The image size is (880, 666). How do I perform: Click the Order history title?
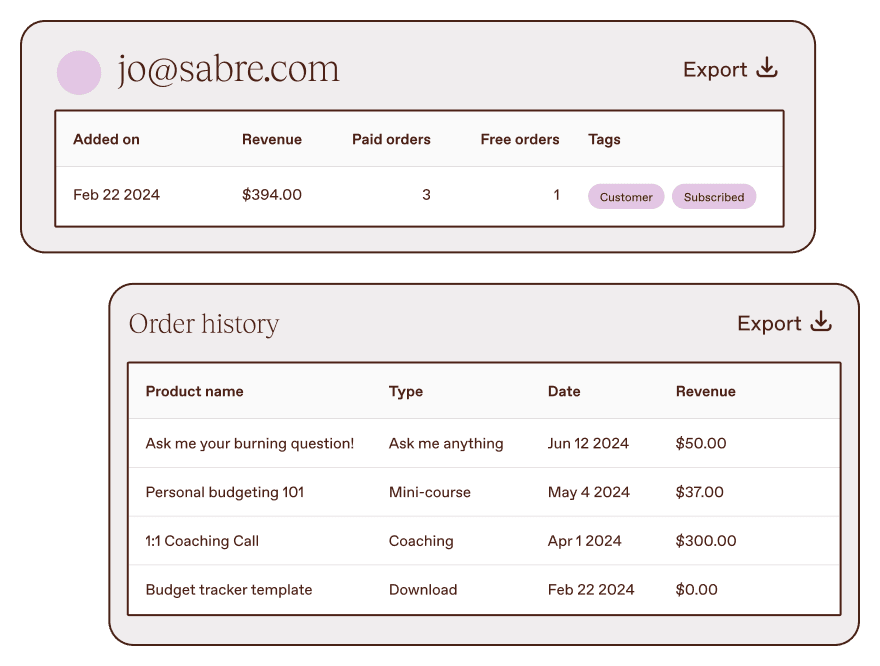(204, 324)
